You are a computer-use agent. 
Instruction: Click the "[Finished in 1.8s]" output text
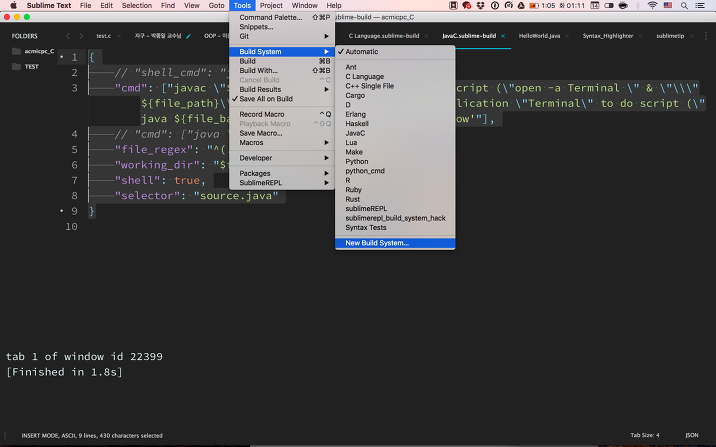[x=64, y=372]
